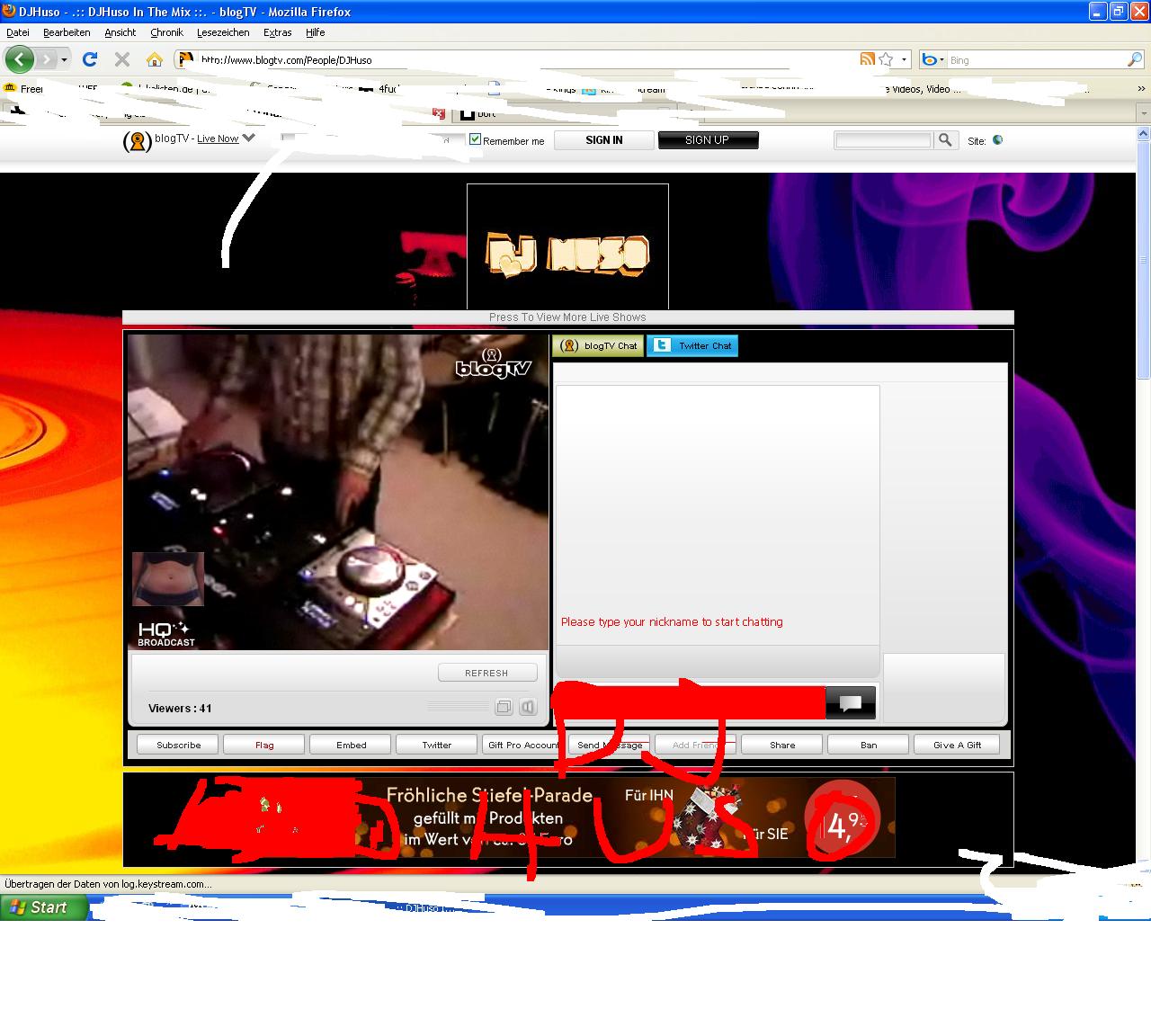Click the Bing search magnifier icon
Screen dimensions: 1151x1036
[x=1135, y=59]
